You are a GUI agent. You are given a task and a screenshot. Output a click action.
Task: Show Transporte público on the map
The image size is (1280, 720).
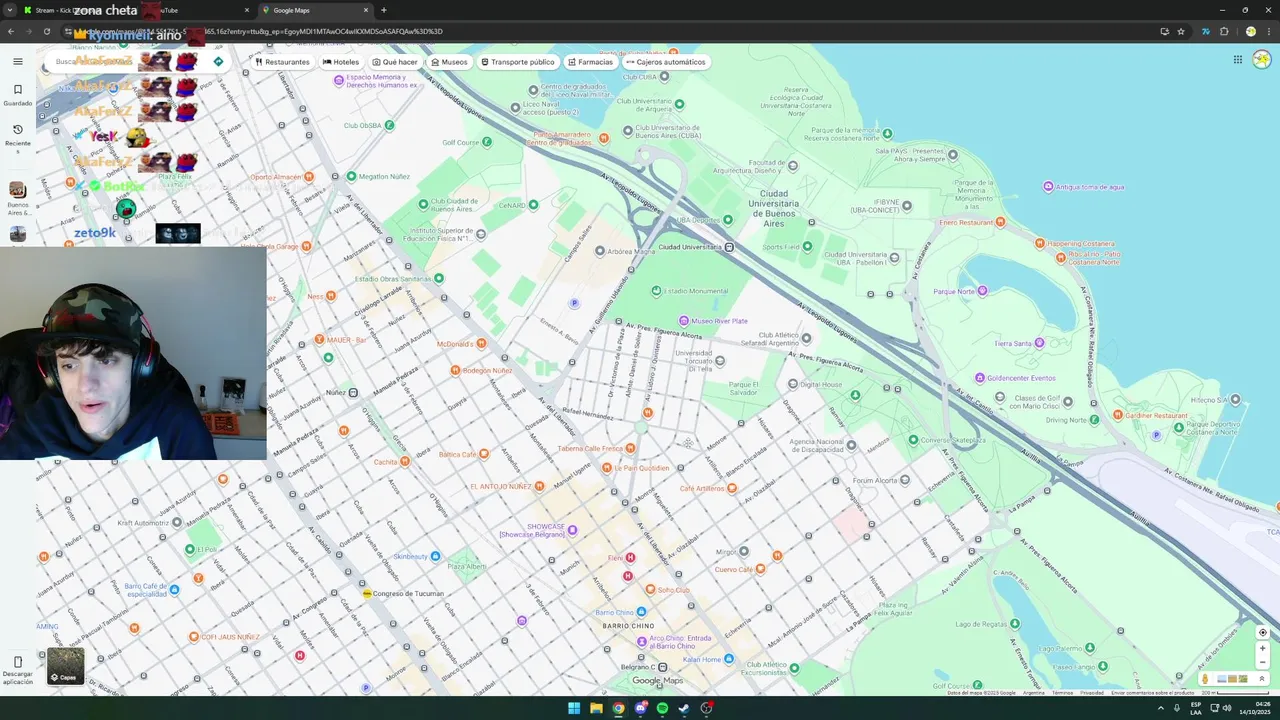(517, 62)
